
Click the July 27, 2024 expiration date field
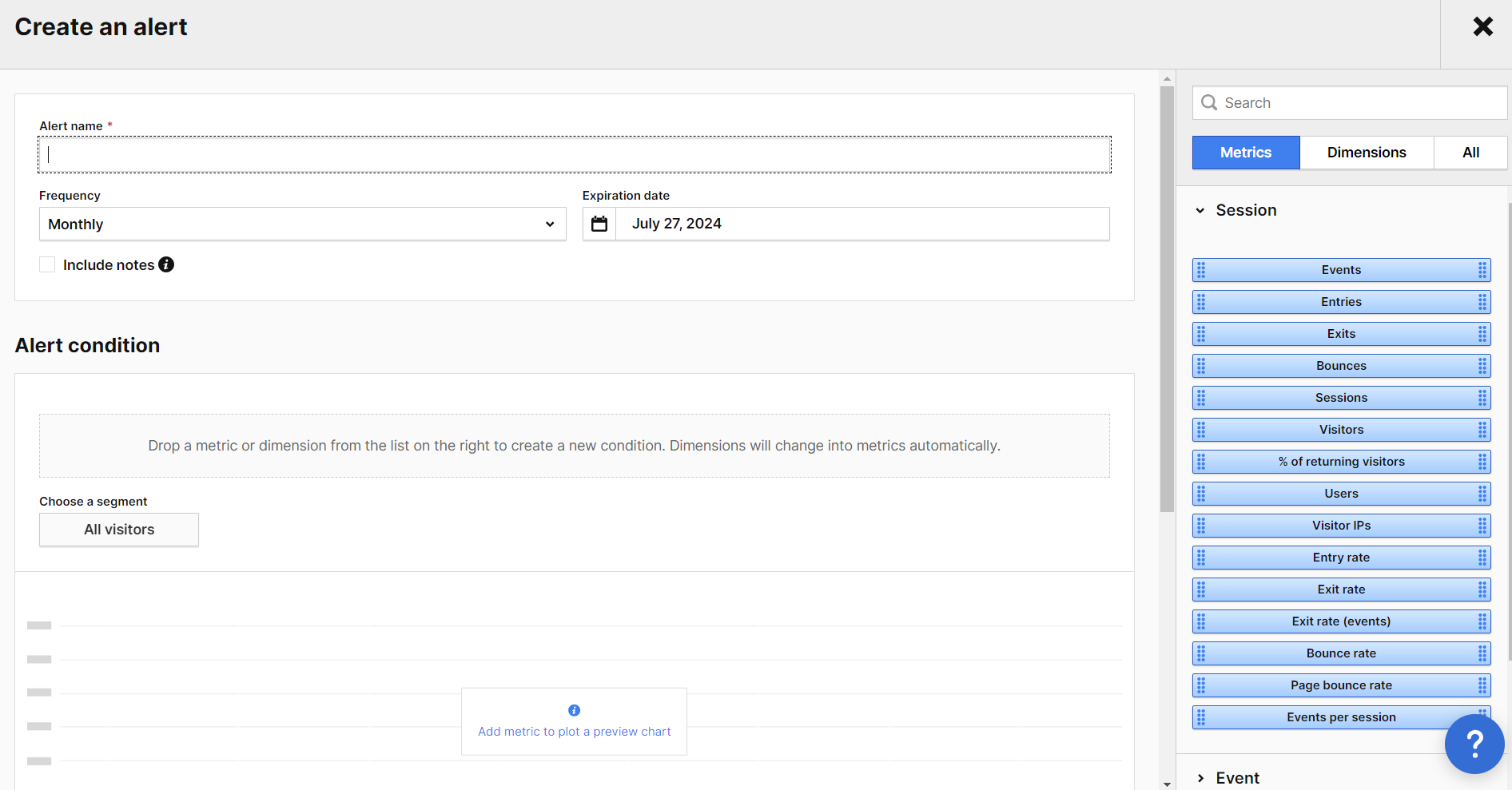click(861, 224)
